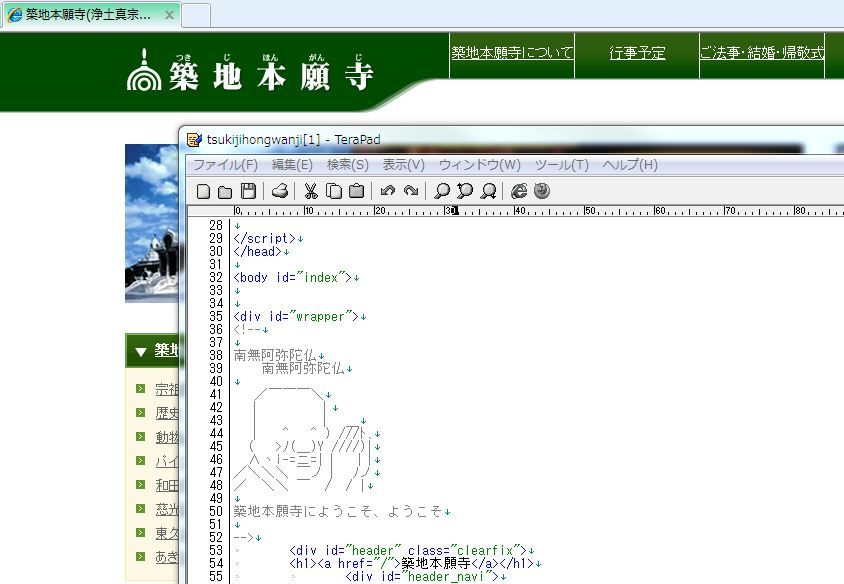
Task: Open the ご法事・結婚・帰敬式 link
Action: click(762, 53)
